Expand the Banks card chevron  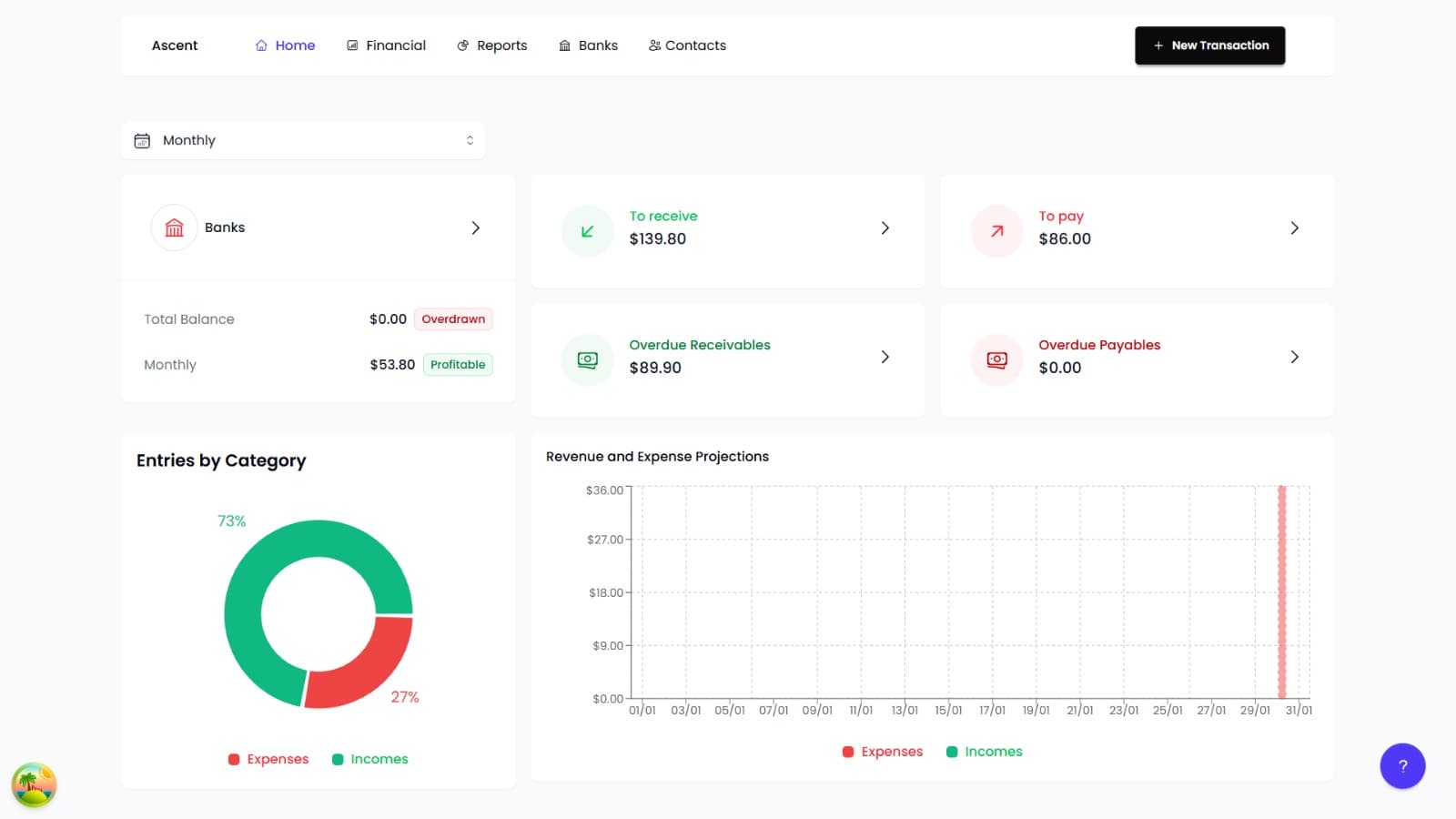tap(475, 227)
